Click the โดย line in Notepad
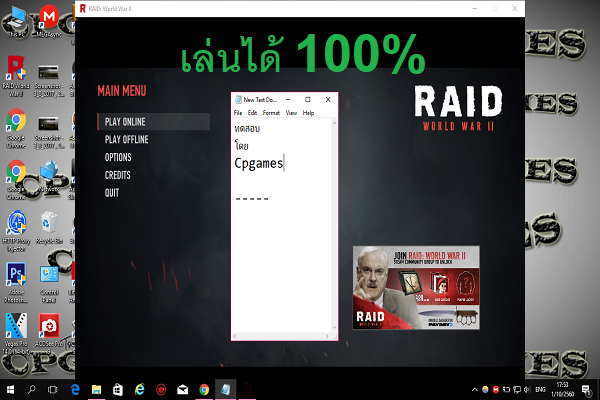 click(x=241, y=145)
